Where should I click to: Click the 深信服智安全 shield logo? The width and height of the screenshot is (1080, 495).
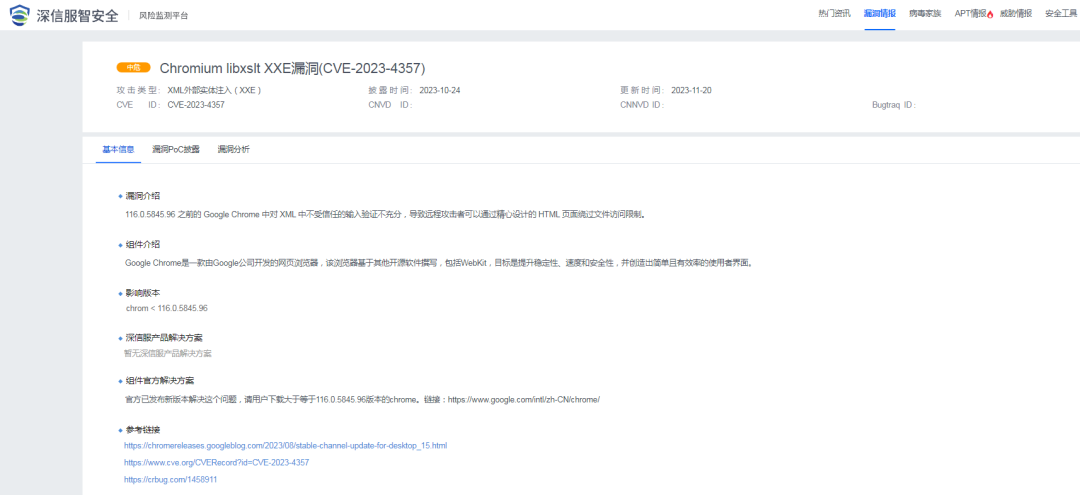(x=20, y=14)
